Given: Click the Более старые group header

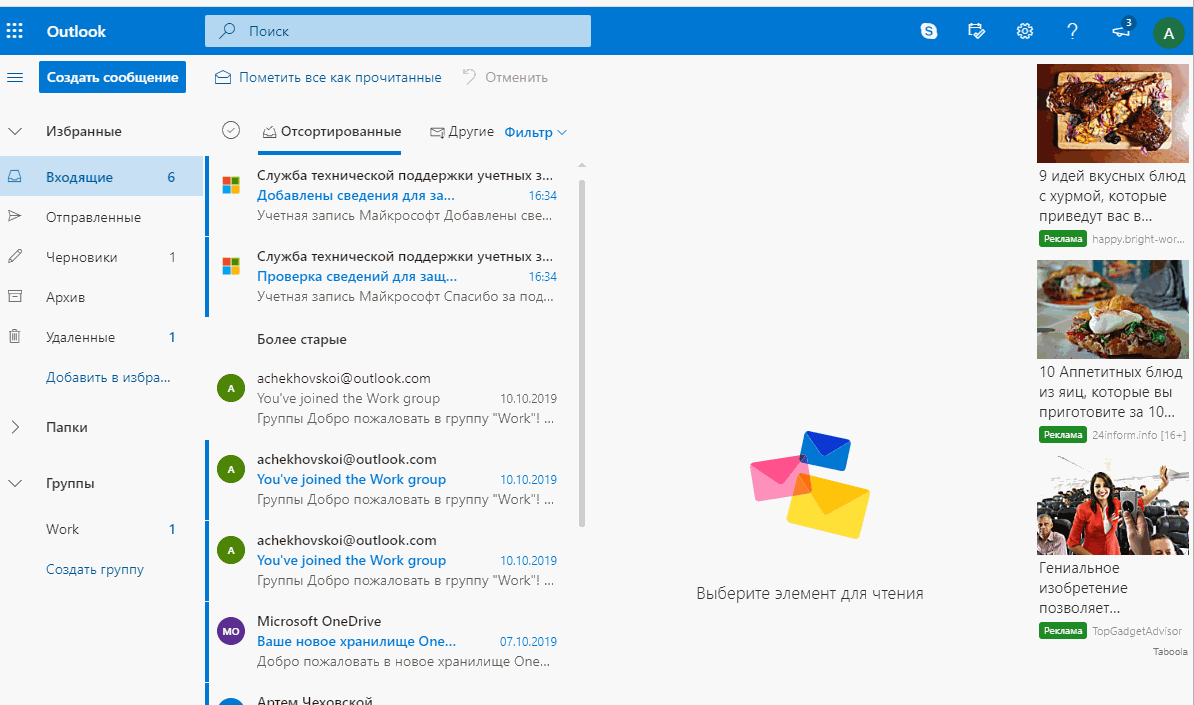Looking at the screenshot, I should point(302,339).
